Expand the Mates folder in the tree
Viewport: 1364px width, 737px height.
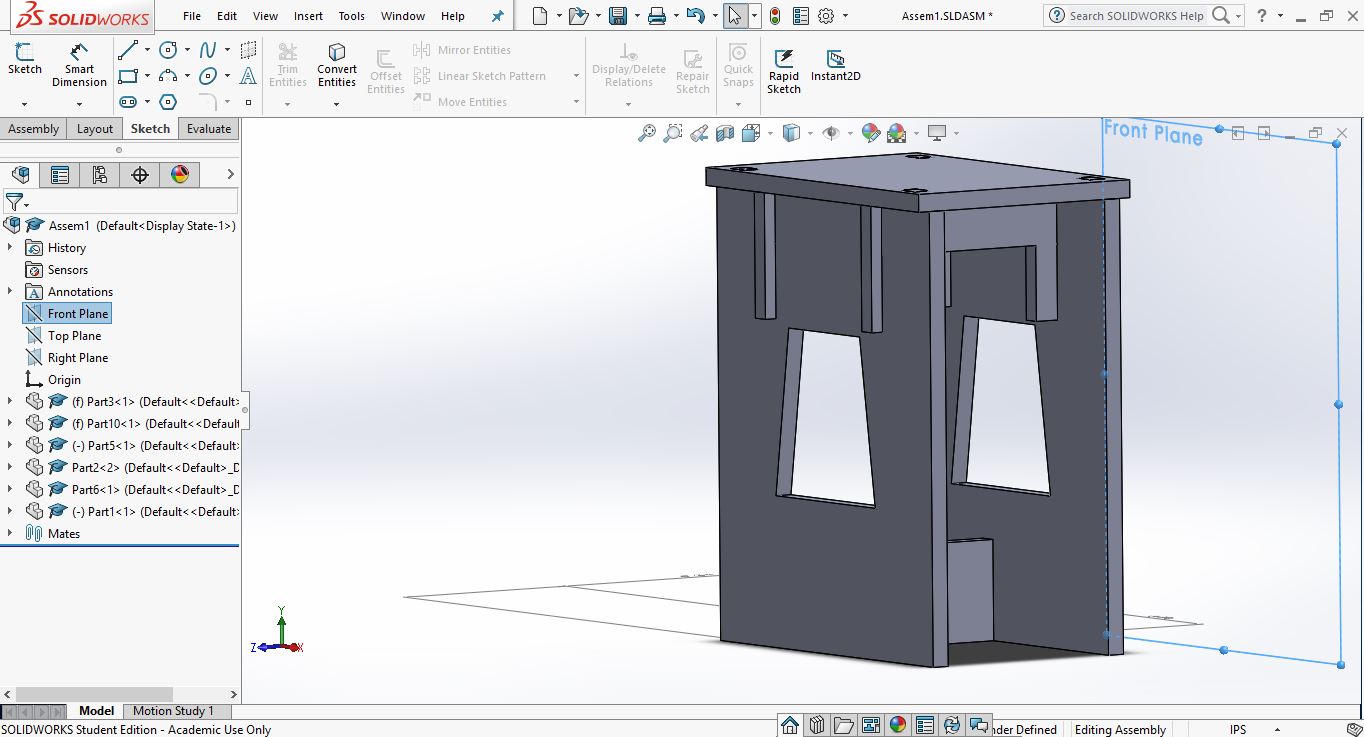click(x=10, y=534)
